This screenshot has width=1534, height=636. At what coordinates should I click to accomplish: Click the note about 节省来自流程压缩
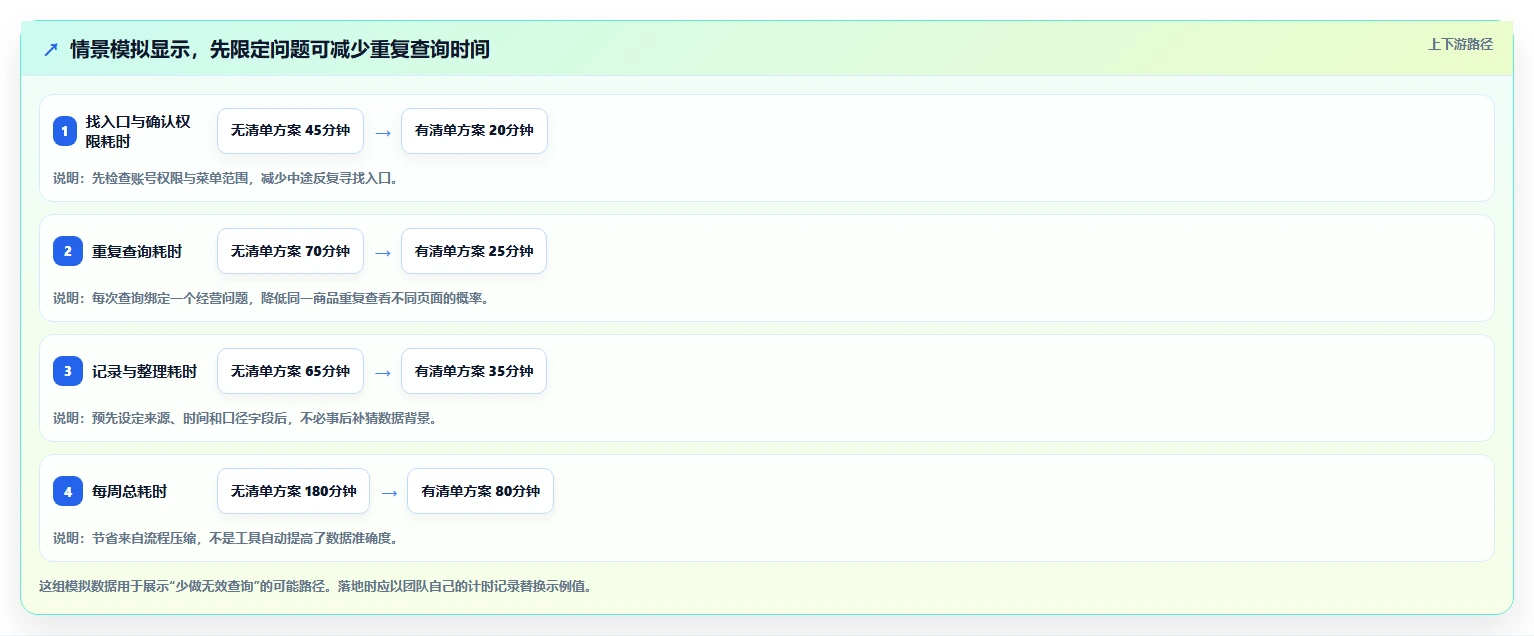pos(226,538)
